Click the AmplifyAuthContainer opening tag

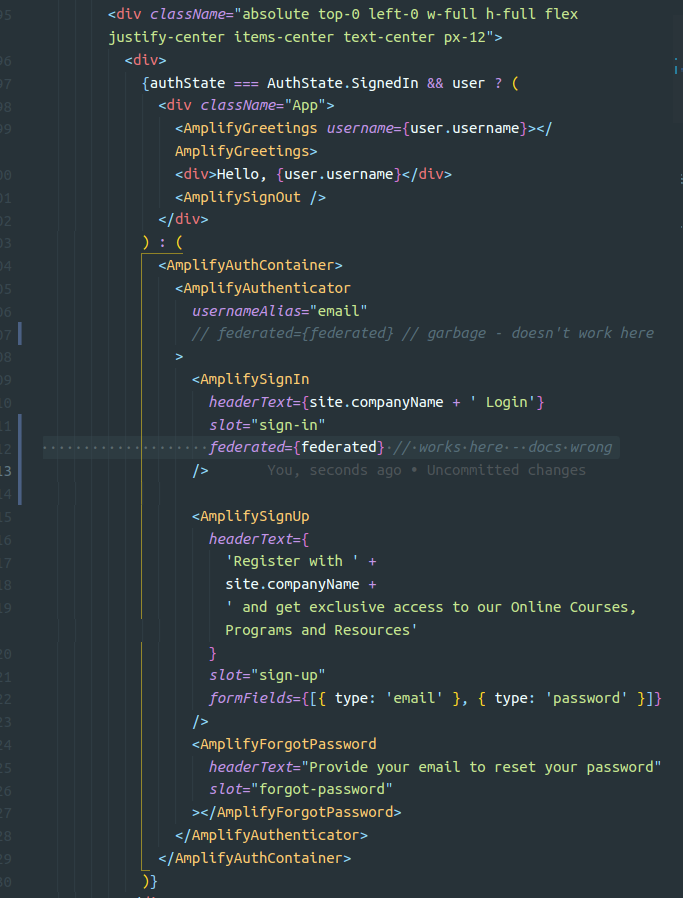point(250,265)
